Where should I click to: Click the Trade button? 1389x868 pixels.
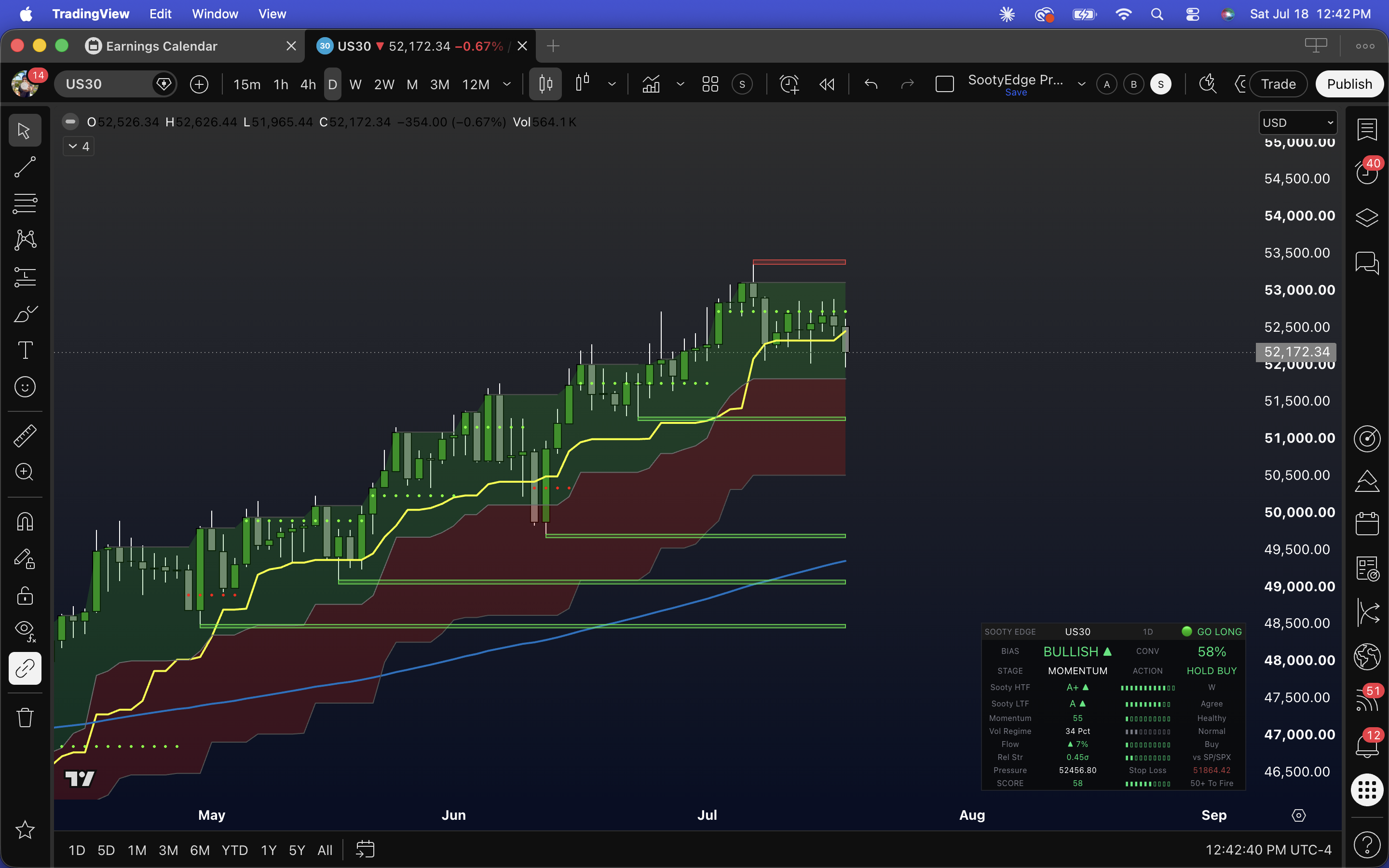tap(1278, 84)
